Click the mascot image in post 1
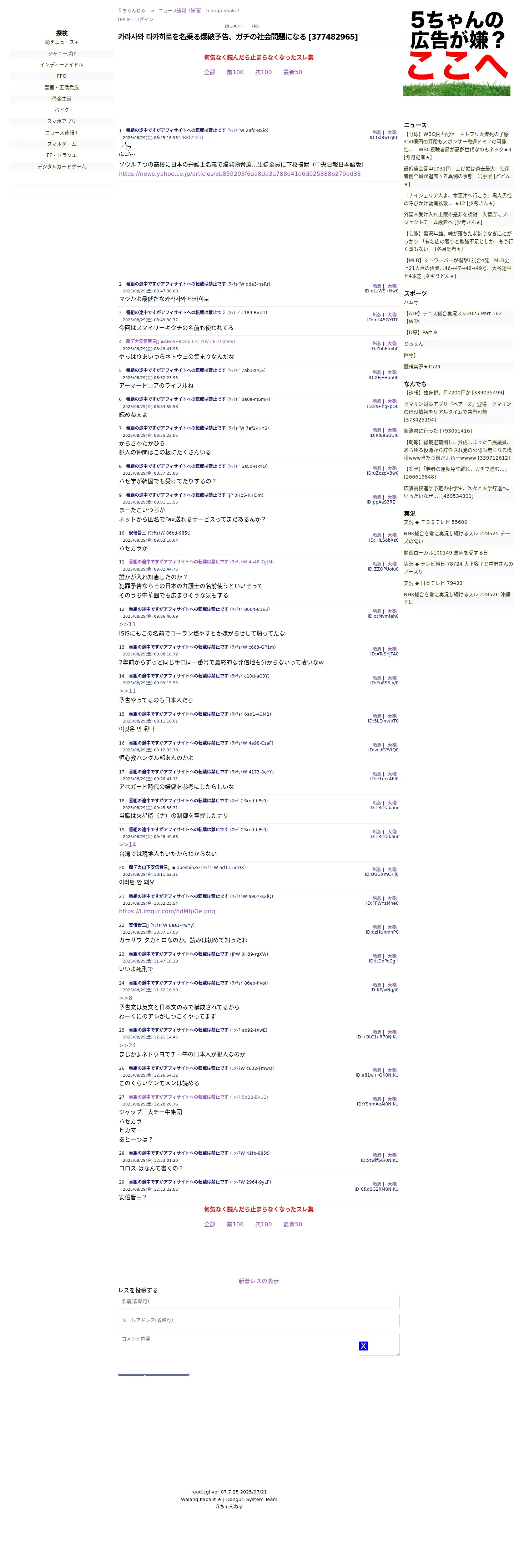 click(x=127, y=150)
